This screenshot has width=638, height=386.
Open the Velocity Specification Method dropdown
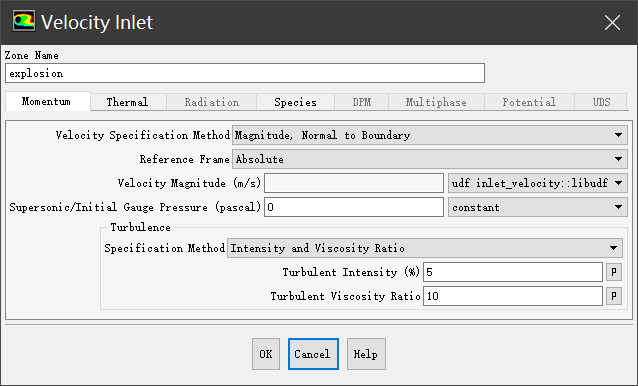[x=430, y=135]
